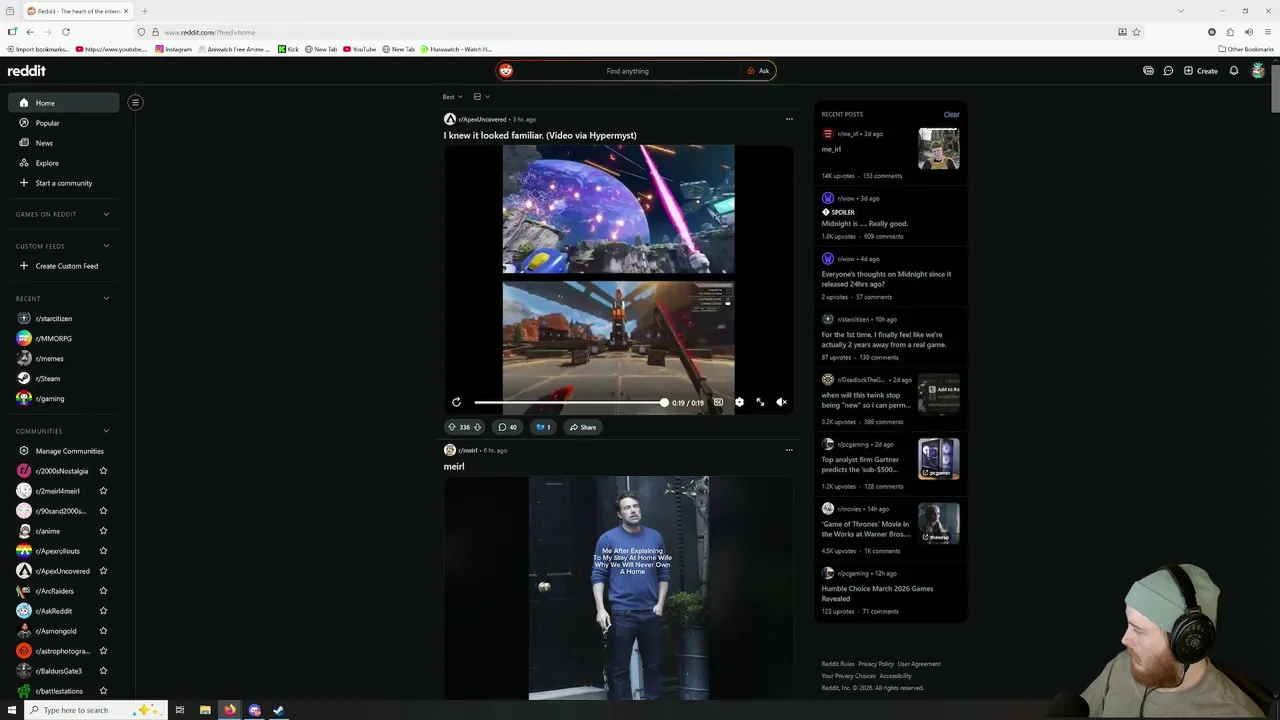The width and height of the screenshot is (1280, 720).
Task: Open Other Bookmarks folder
Action: click(1246, 49)
